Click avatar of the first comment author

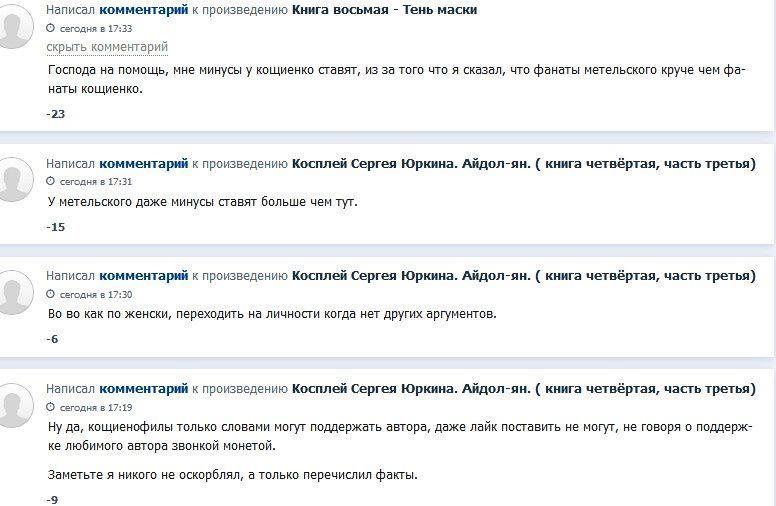[x=16, y=24]
